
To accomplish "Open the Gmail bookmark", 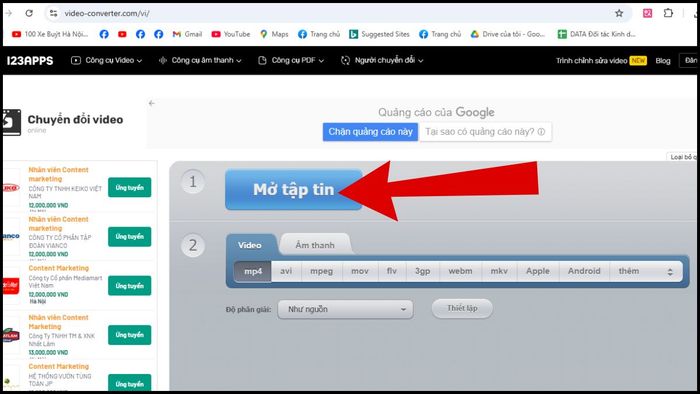I will [x=187, y=34].
